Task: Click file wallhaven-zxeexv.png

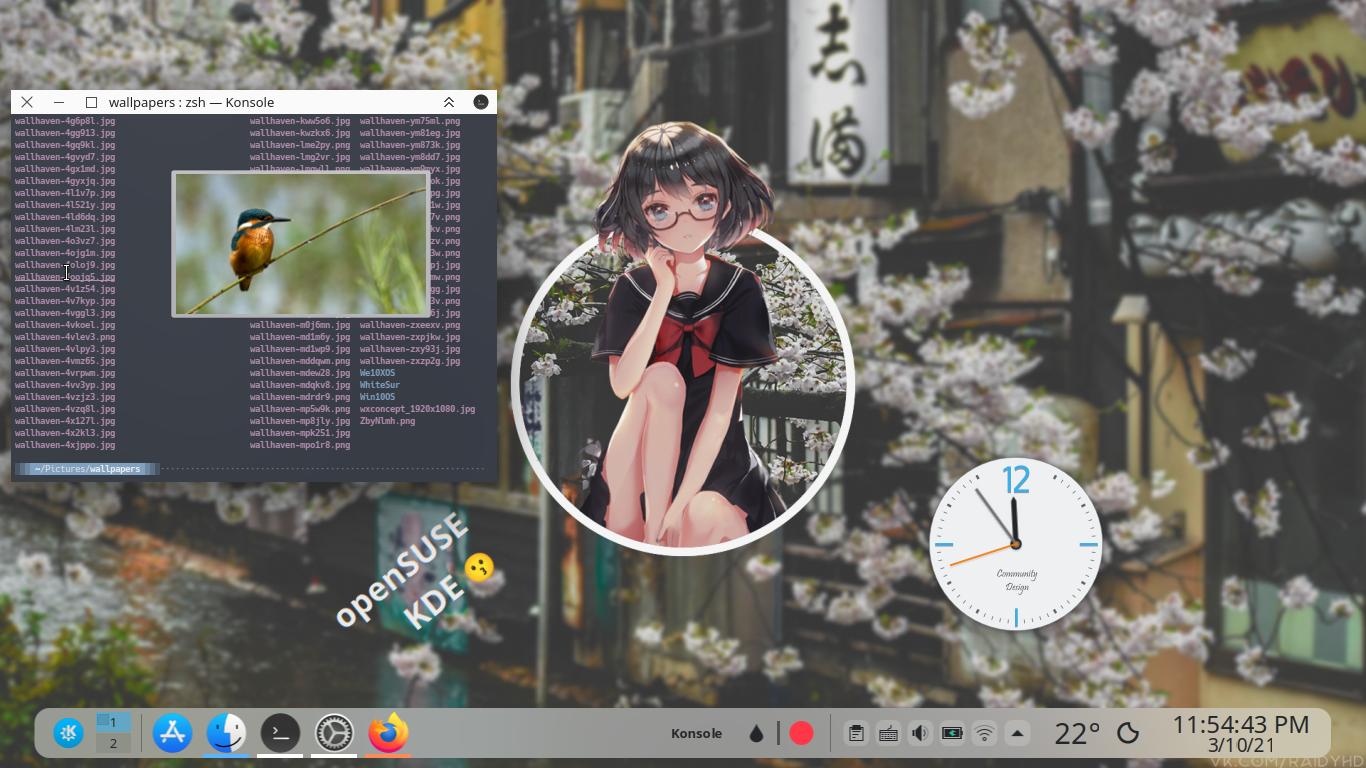Action: 410,325
